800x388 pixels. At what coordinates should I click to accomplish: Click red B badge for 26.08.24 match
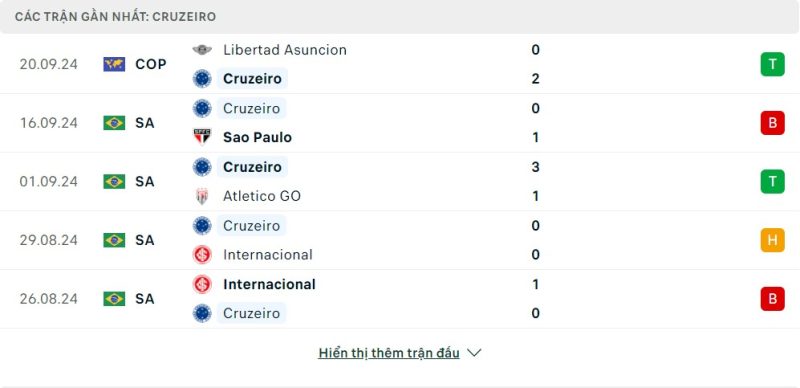tap(772, 299)
